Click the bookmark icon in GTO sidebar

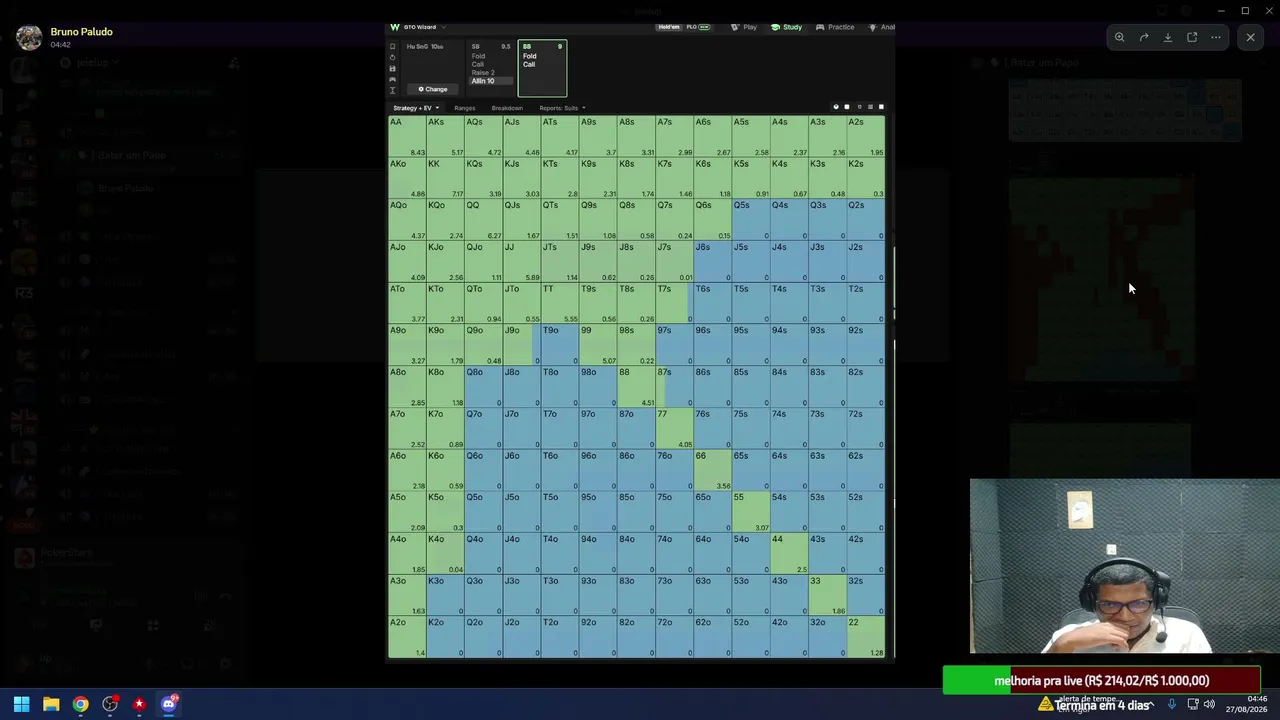392,47
